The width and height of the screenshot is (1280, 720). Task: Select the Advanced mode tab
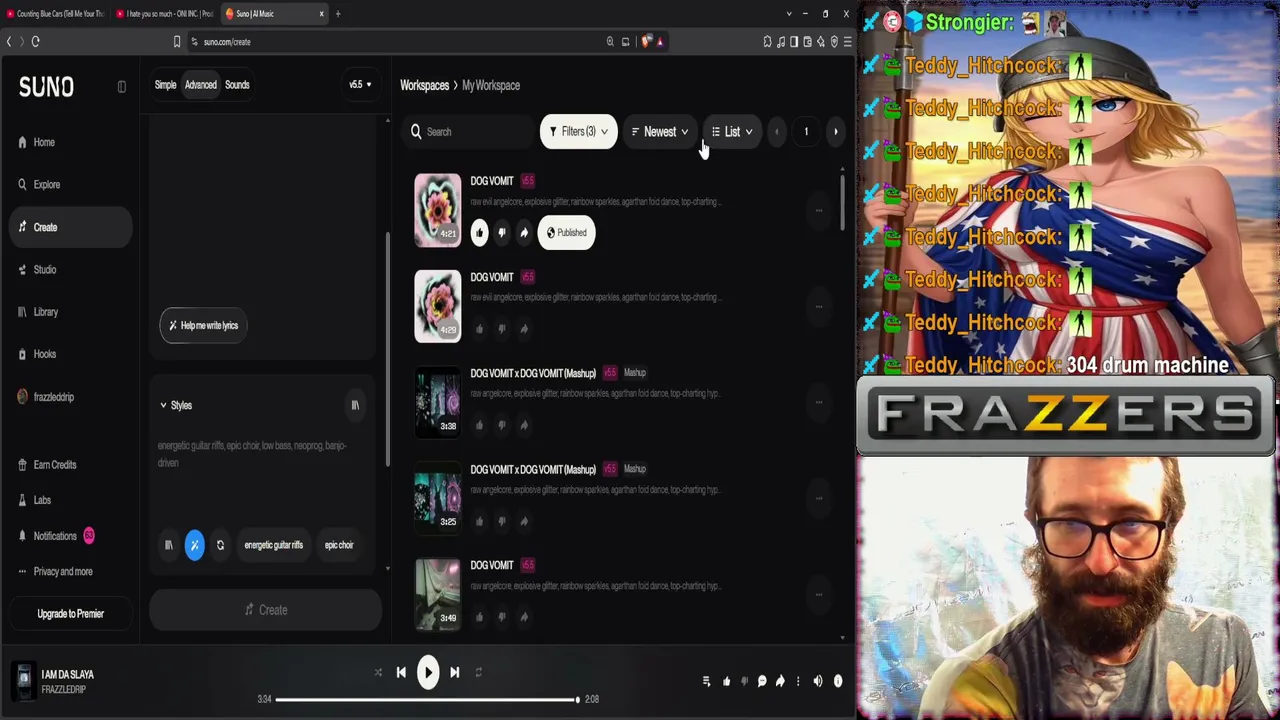(200, 85)
